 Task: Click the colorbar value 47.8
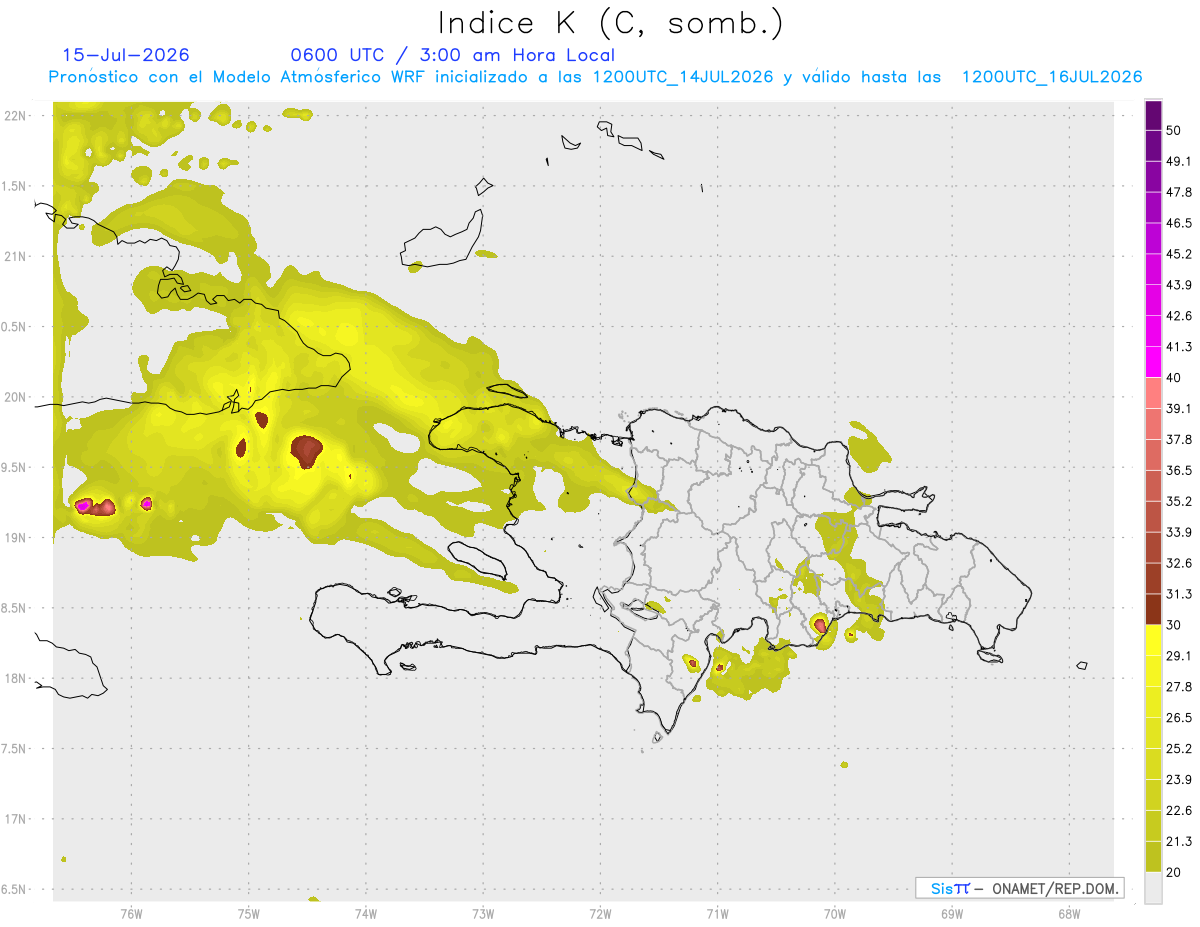[x=1179, y=192]
